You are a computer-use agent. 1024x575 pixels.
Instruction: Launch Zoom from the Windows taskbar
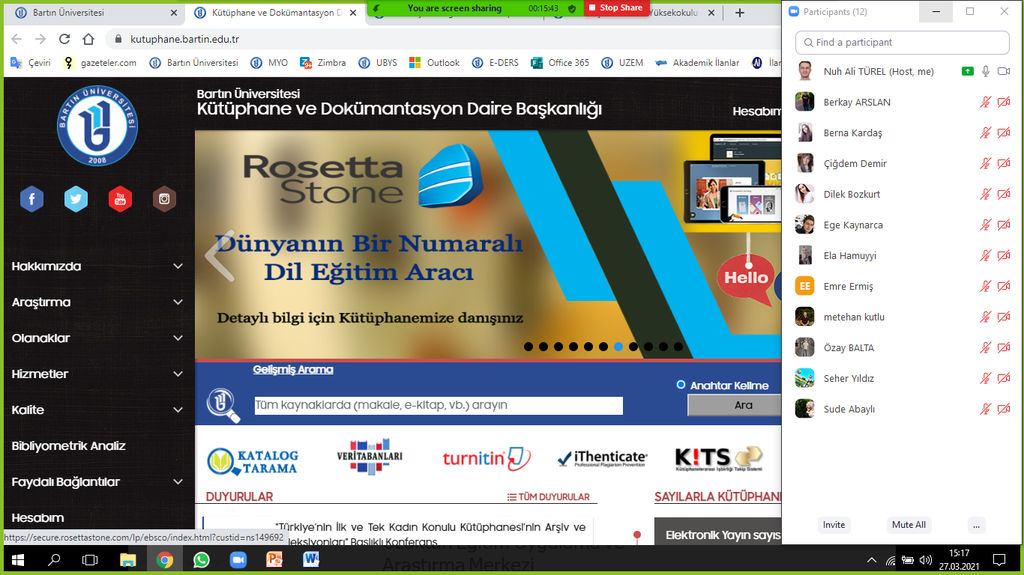[x=238, y=560]
